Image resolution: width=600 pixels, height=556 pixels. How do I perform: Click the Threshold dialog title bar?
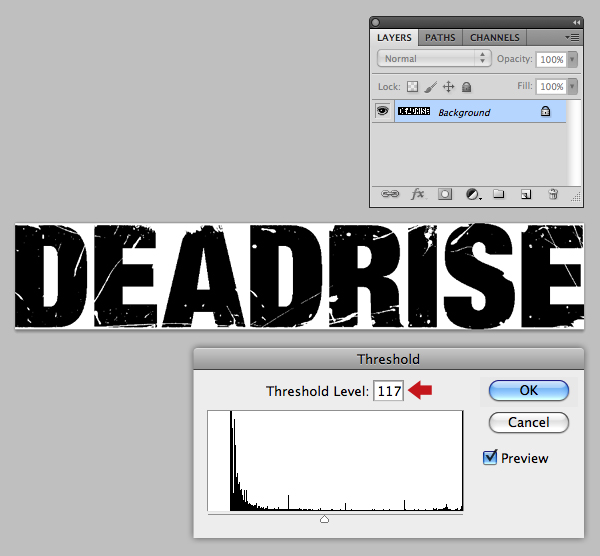tap(388, 359)
